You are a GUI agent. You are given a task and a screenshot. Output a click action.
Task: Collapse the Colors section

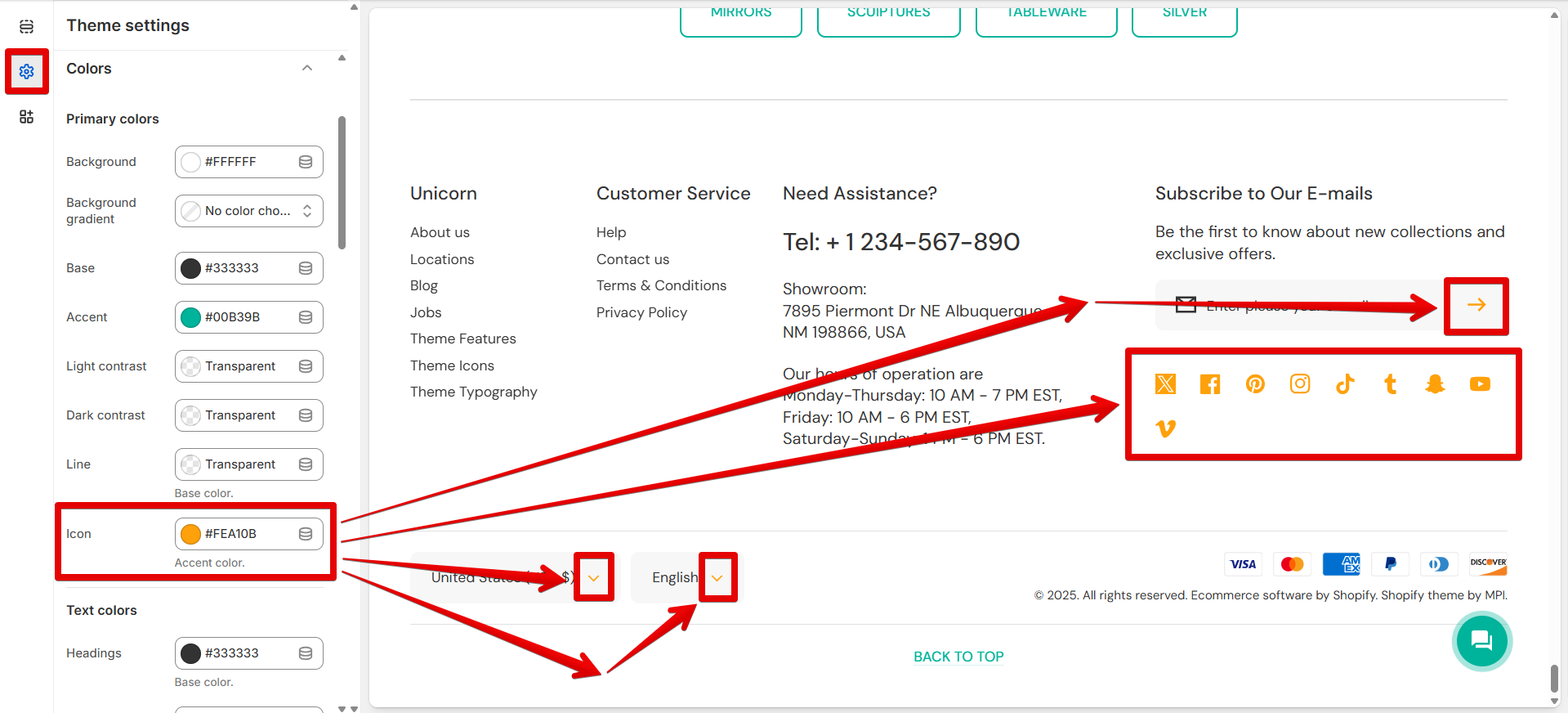pos(307,69)
